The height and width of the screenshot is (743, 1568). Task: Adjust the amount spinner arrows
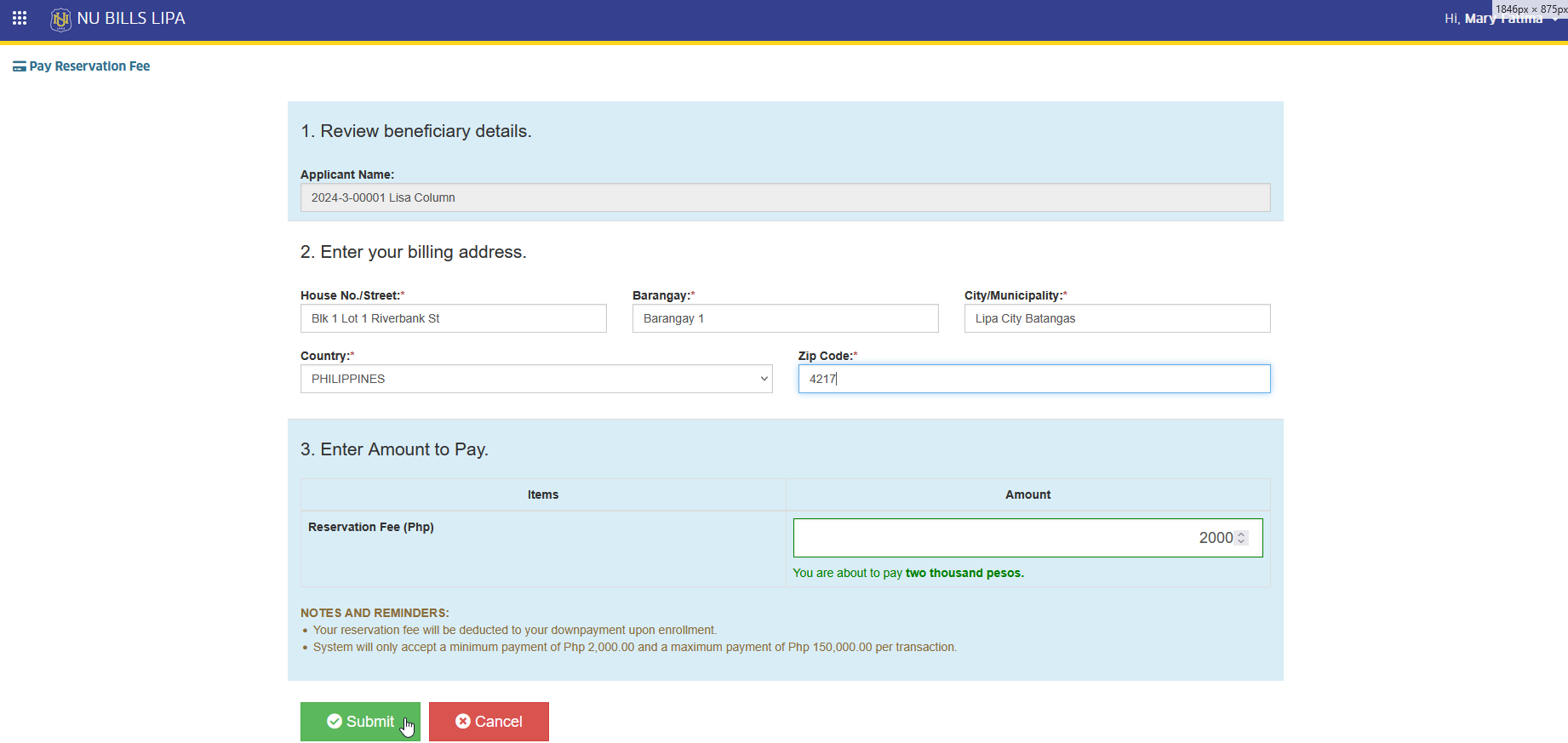1241,538
